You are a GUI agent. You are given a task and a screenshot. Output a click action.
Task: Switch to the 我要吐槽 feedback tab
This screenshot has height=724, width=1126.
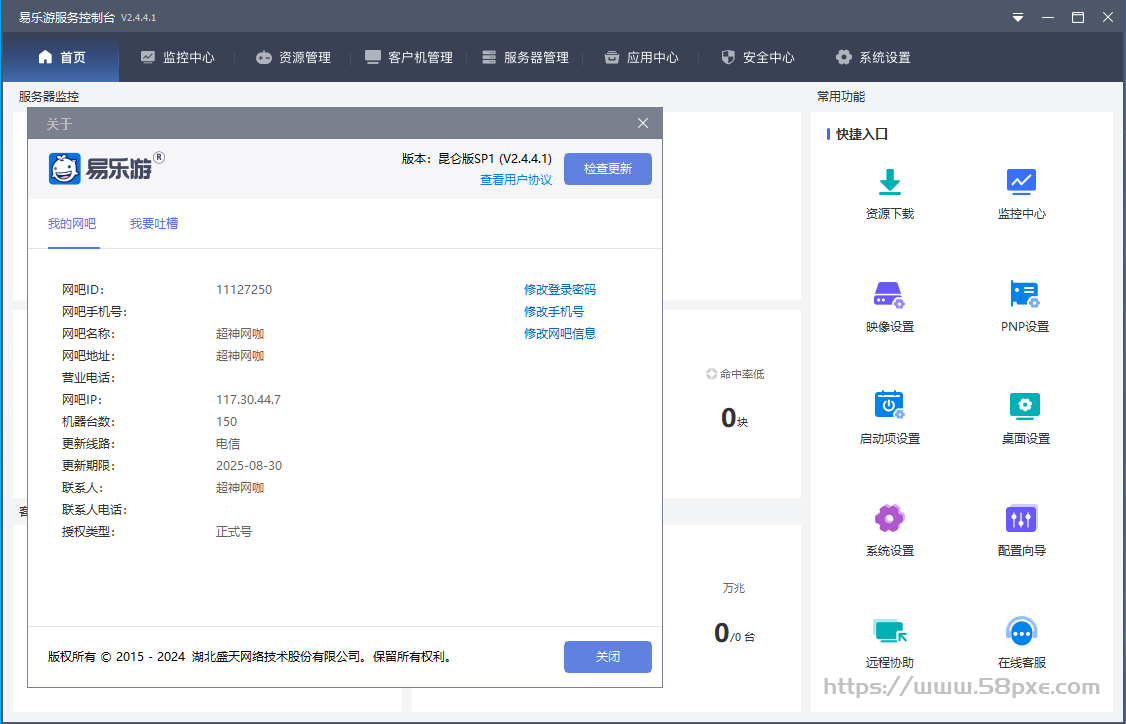154,224
